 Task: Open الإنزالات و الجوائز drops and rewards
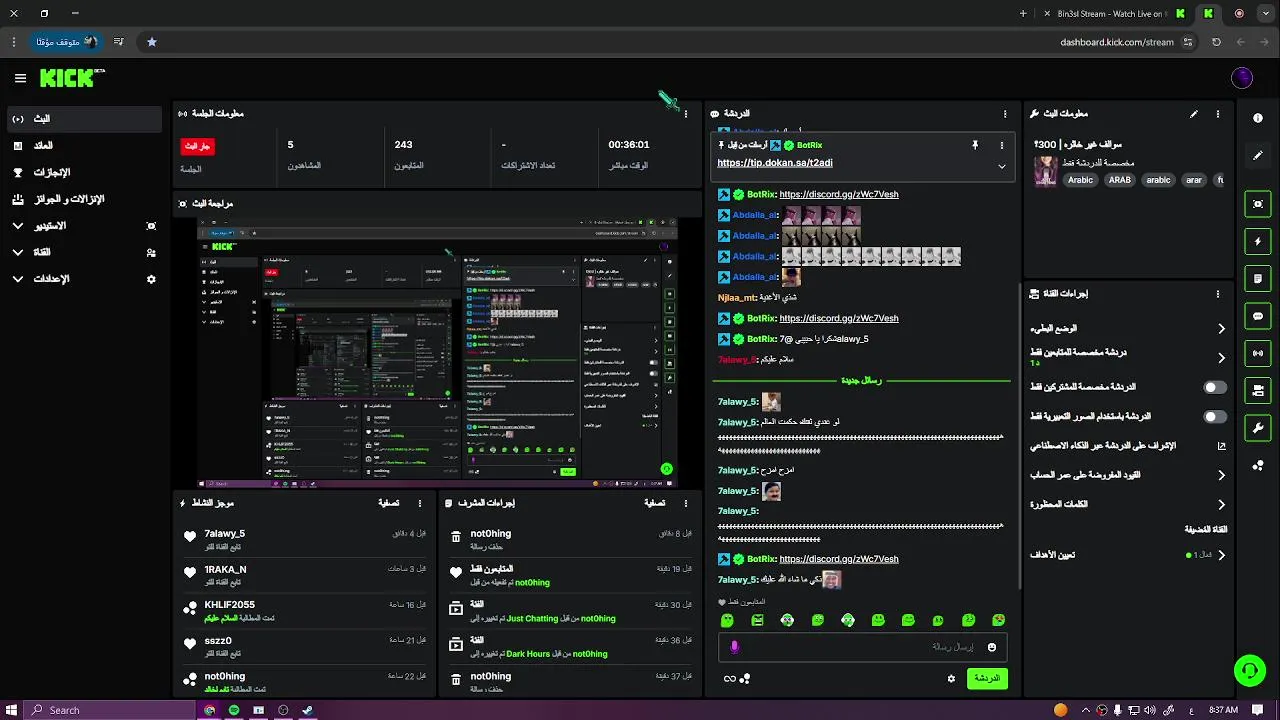[x=82, y=199]
